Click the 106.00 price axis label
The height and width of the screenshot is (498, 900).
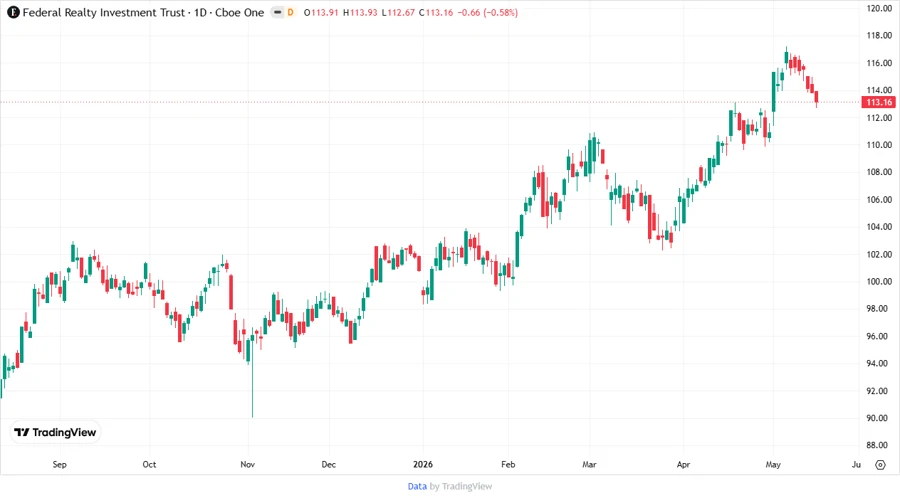[x=879, y=200]
